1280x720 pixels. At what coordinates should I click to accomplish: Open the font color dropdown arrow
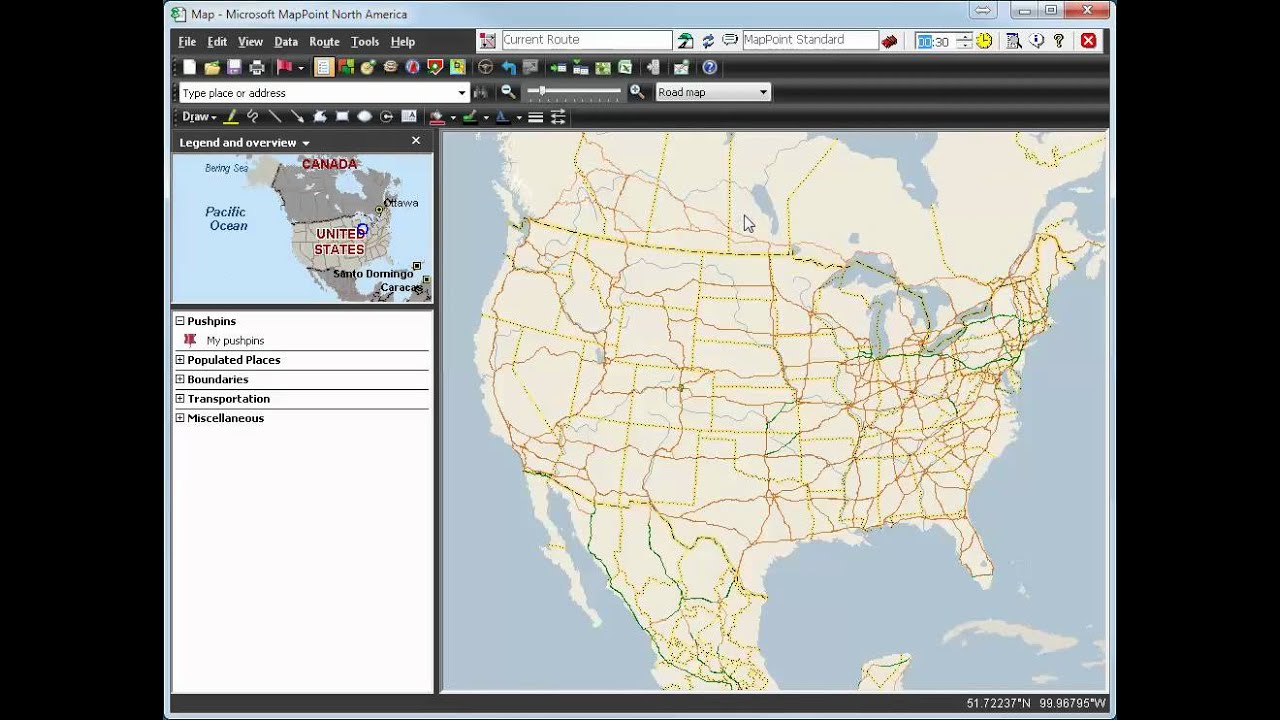point(519,118)
